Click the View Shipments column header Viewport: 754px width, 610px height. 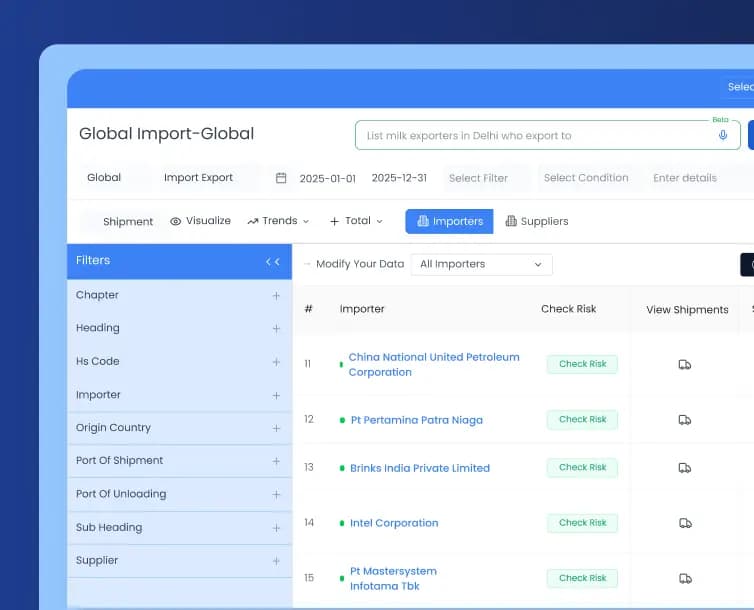click(x=687, y=310)
